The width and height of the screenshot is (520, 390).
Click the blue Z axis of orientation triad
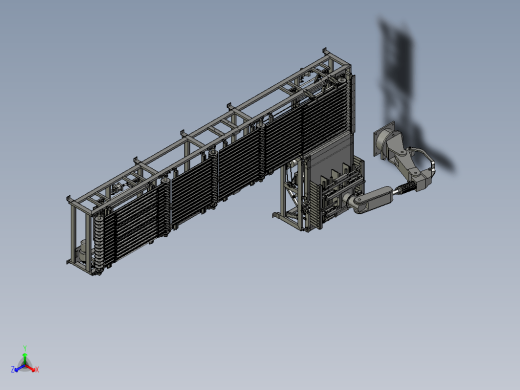click(17, 369)
